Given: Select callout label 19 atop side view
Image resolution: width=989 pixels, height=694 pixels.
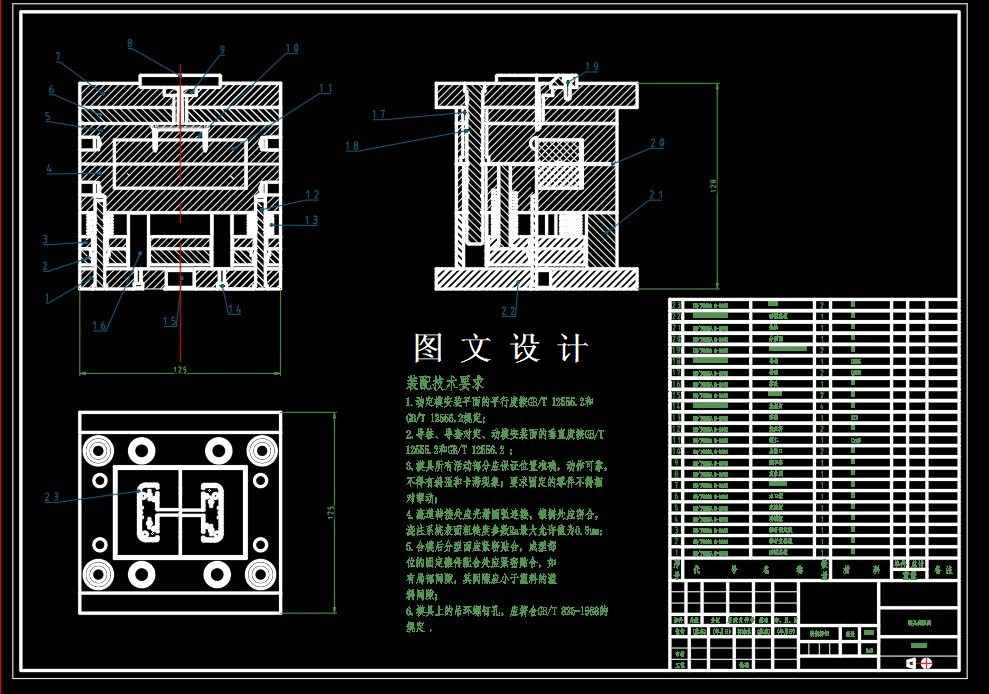Looking at the screenshot, I should (592, 67).
